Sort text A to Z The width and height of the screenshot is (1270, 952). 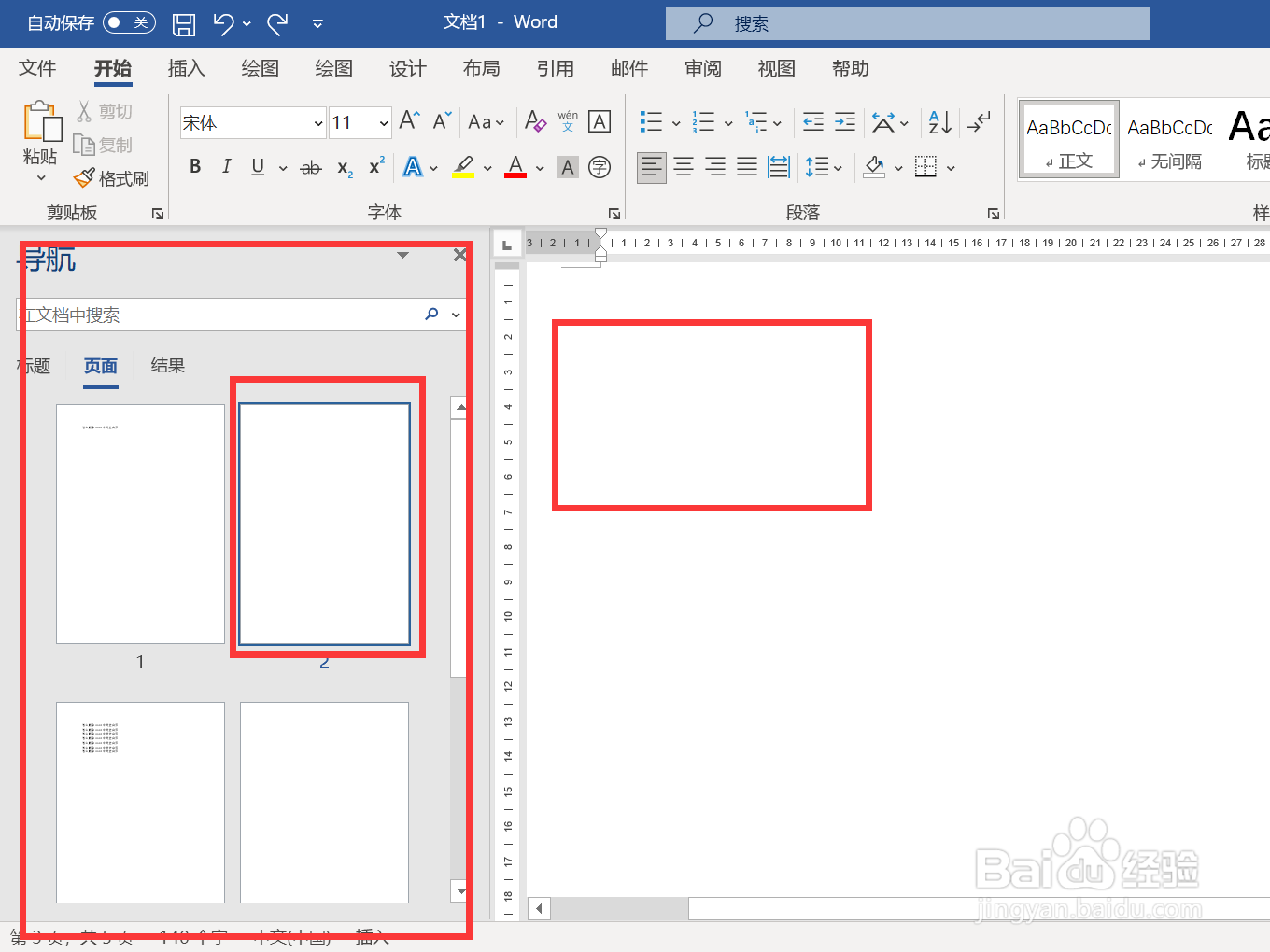point(939,121)
